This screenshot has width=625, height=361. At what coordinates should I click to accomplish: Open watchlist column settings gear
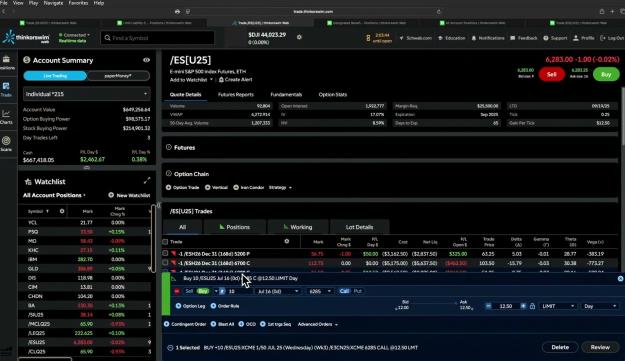point(62,211)
